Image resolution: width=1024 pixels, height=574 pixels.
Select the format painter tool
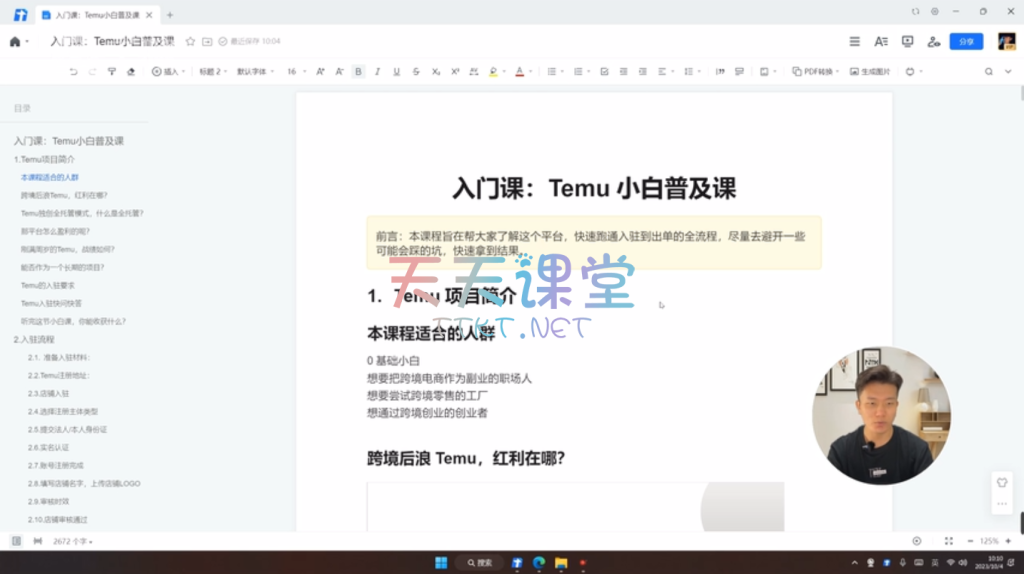111,72
